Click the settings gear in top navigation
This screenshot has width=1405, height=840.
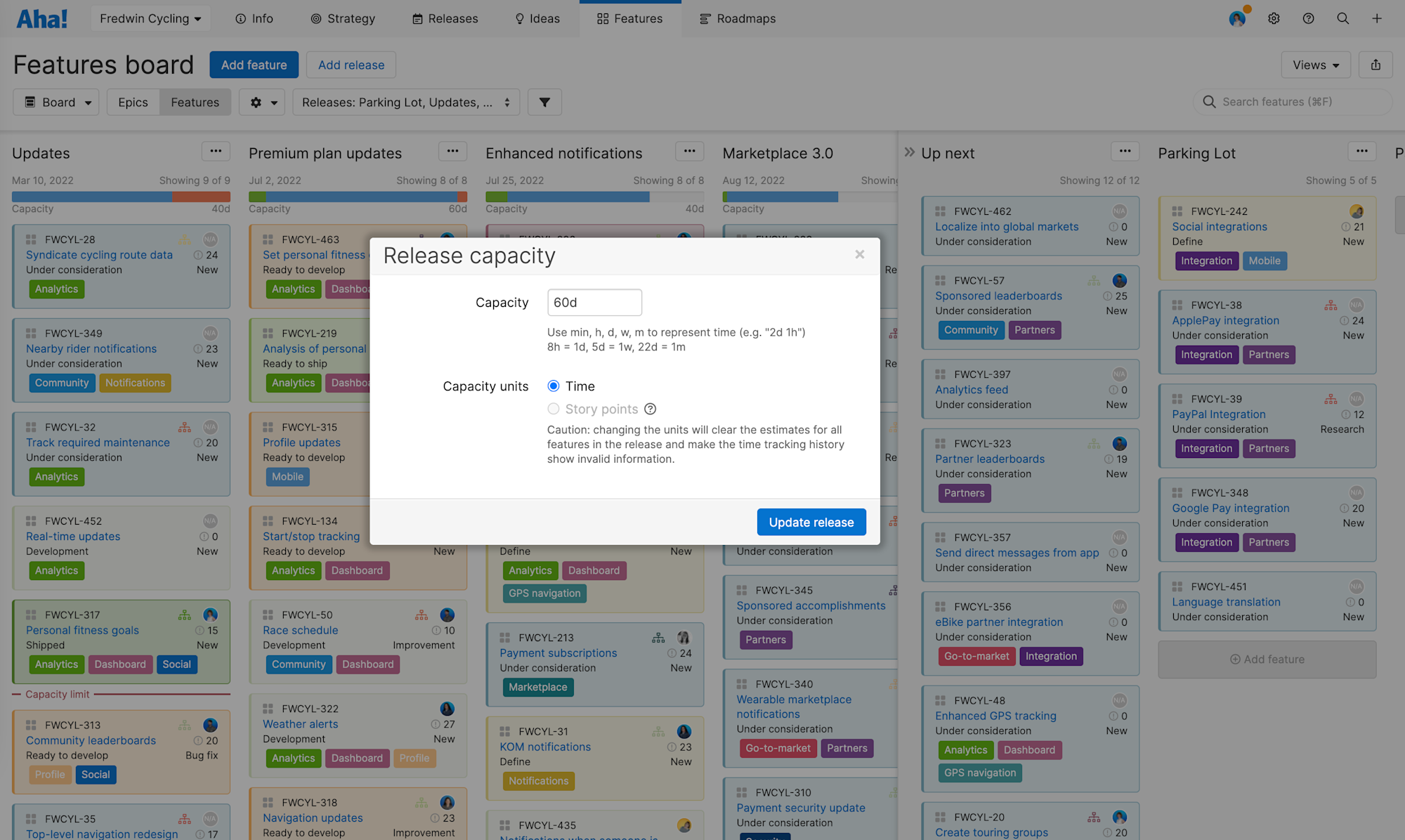coord(1274,19)
